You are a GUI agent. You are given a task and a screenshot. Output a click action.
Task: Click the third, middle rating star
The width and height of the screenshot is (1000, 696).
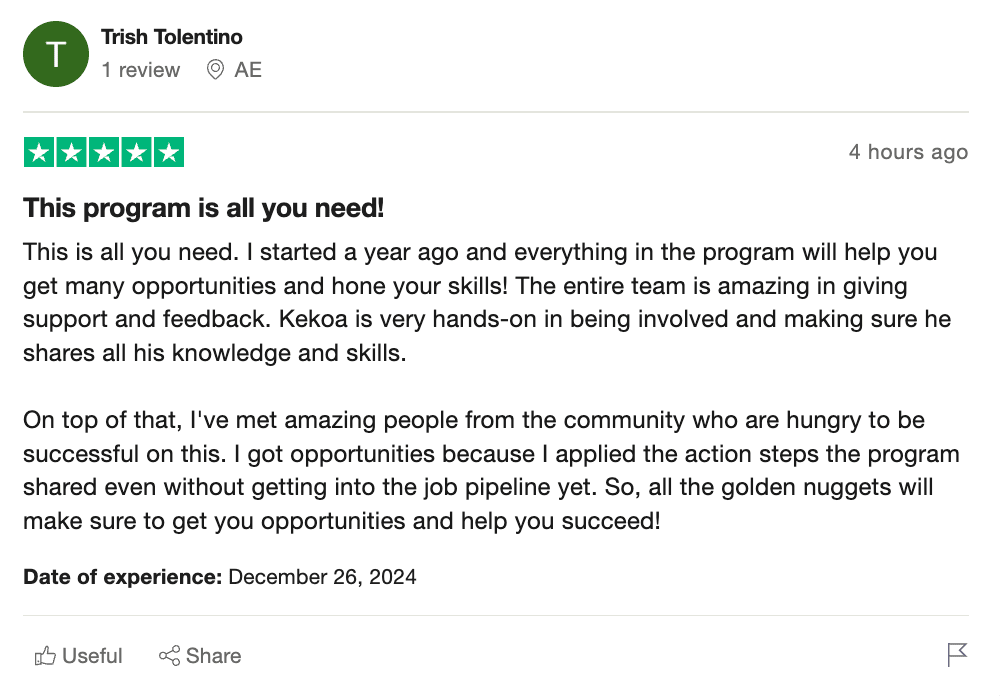tap(104, 152)
